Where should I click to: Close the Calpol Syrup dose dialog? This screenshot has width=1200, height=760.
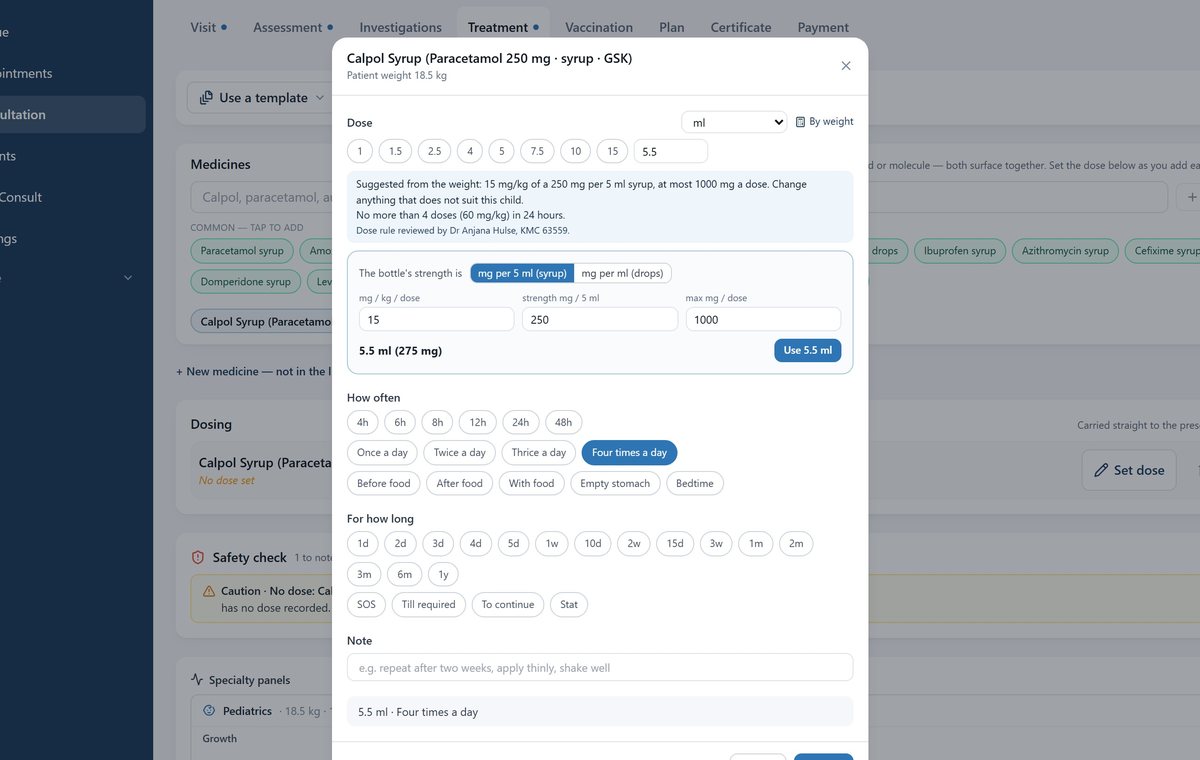(846, 66)
